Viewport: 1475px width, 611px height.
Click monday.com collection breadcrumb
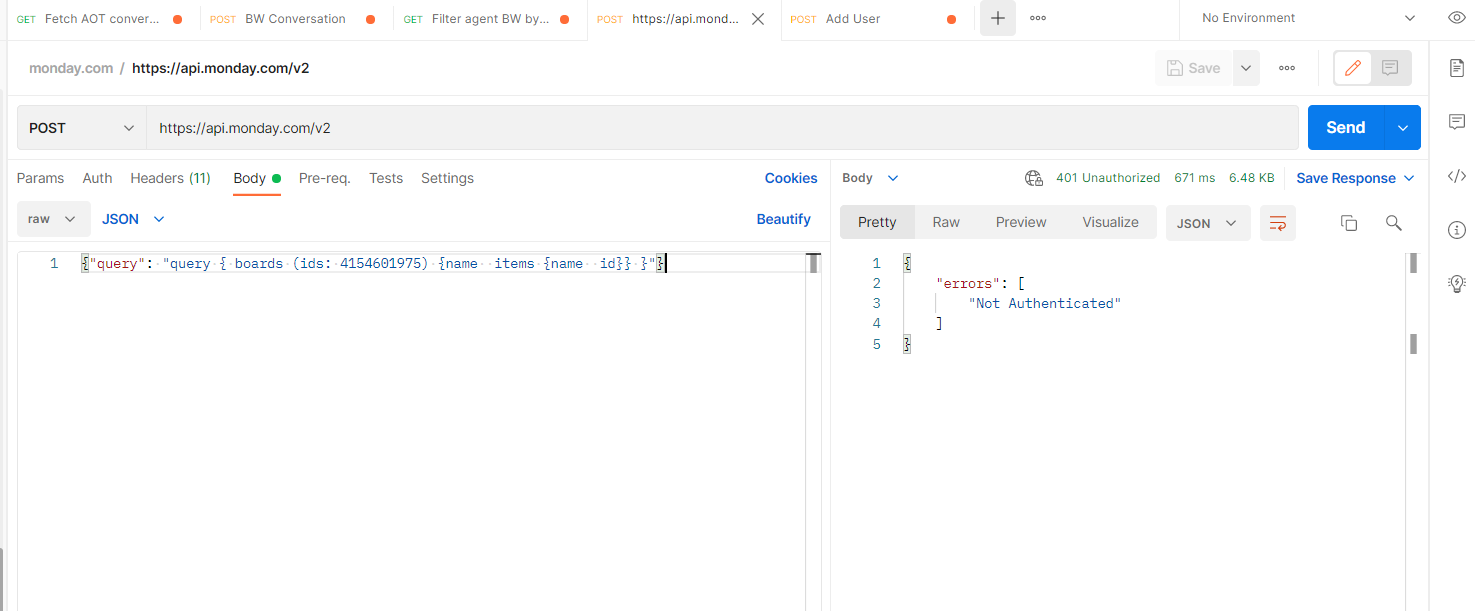click(x=71, y=68)
